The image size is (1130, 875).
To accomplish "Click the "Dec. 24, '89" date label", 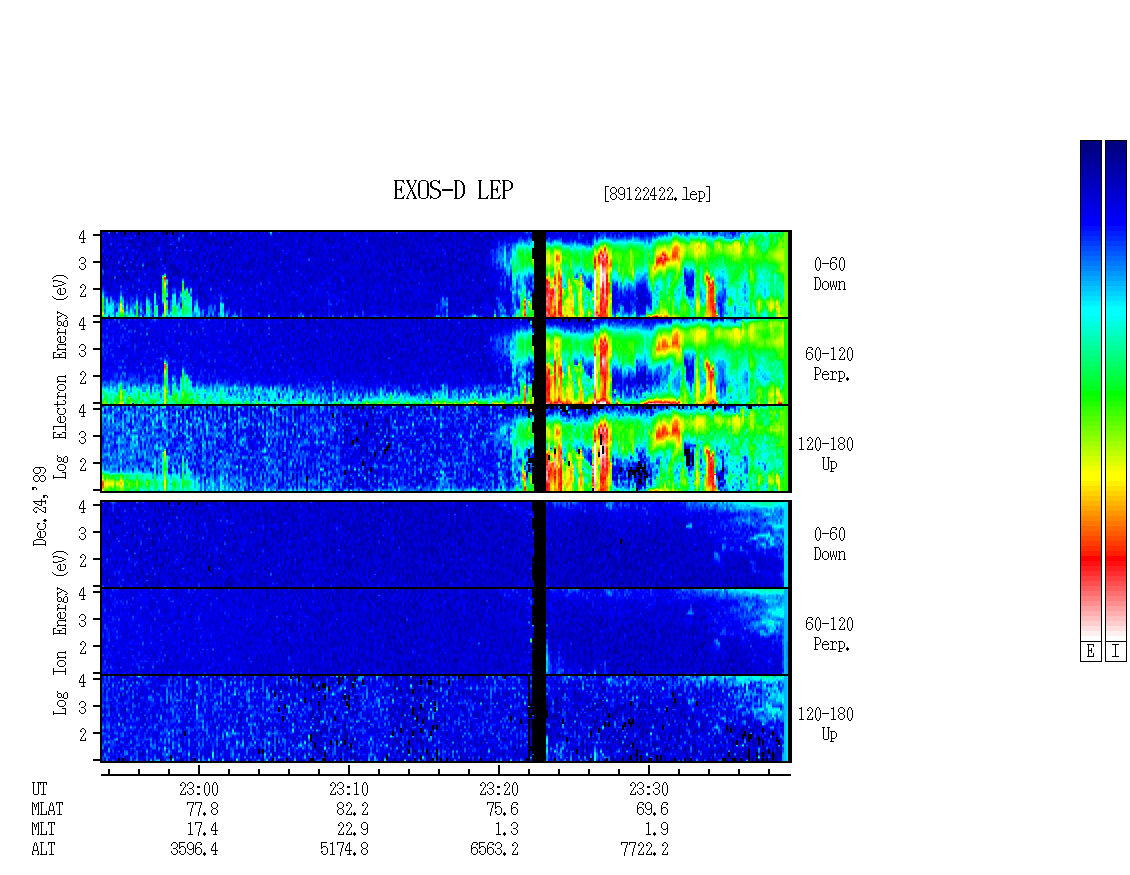I will [x=40, y=506].
